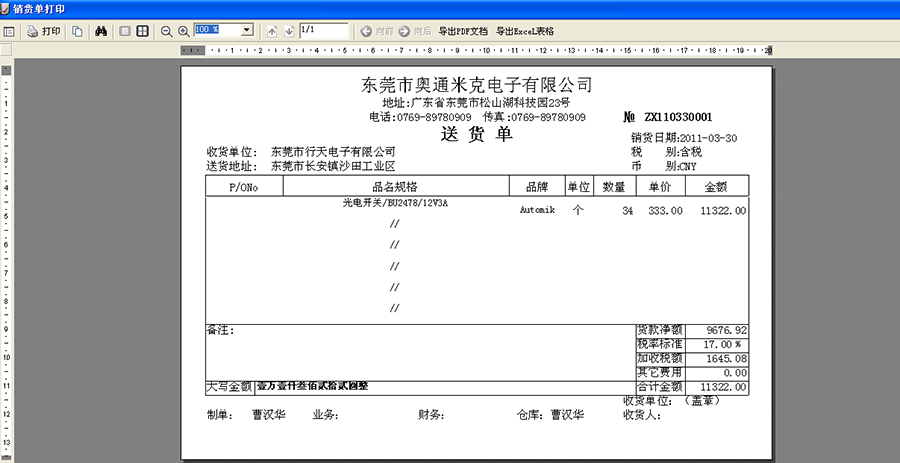Screen dimensions: 900x463
Task: Click the 备注: label
Action: pos(220,331)
